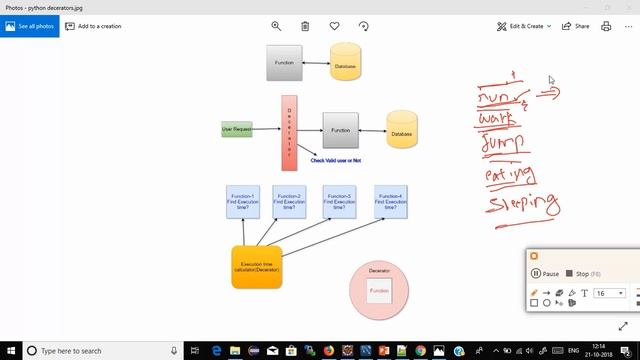Click the orange Execution time calculator box

[257, 267]
